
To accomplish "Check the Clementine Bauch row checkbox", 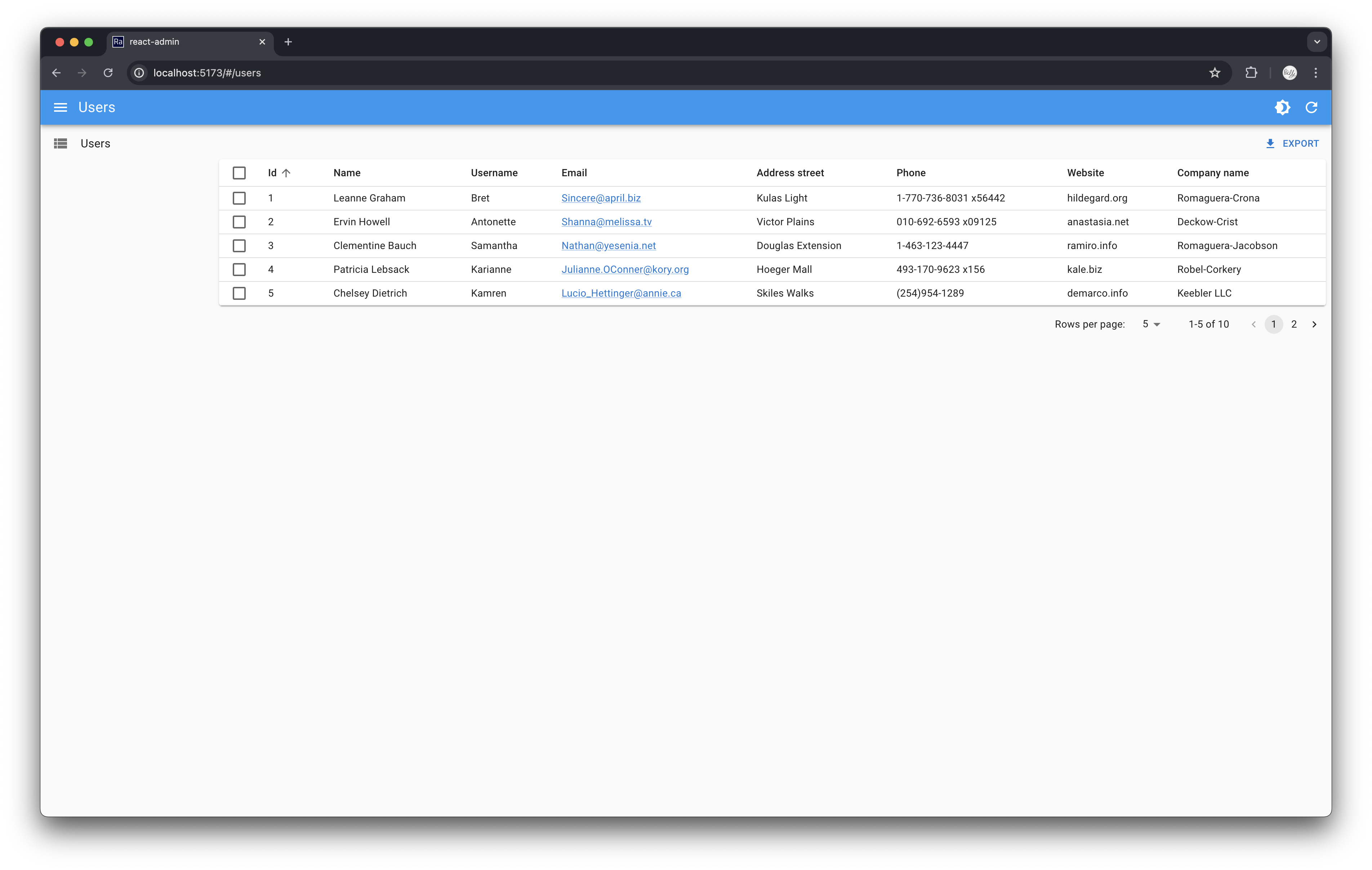I will click(x=239, y=246).
